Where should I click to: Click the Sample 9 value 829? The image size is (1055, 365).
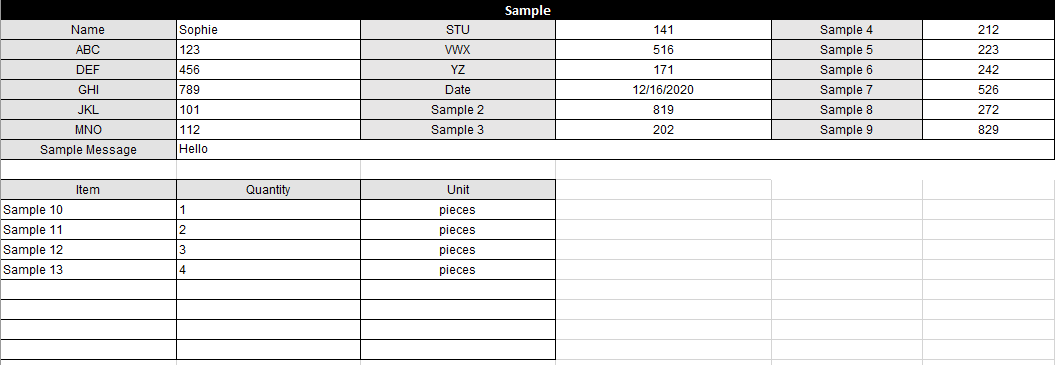[988, 130]
